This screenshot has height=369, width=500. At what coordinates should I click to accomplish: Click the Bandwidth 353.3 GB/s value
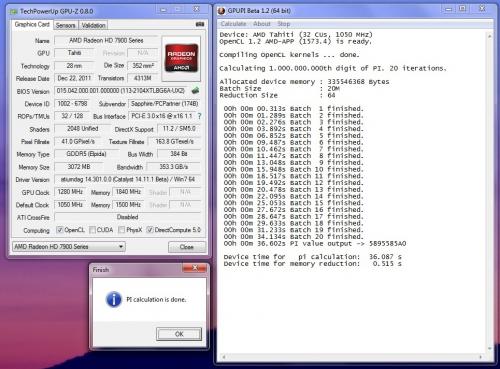(x=173, y=167)
